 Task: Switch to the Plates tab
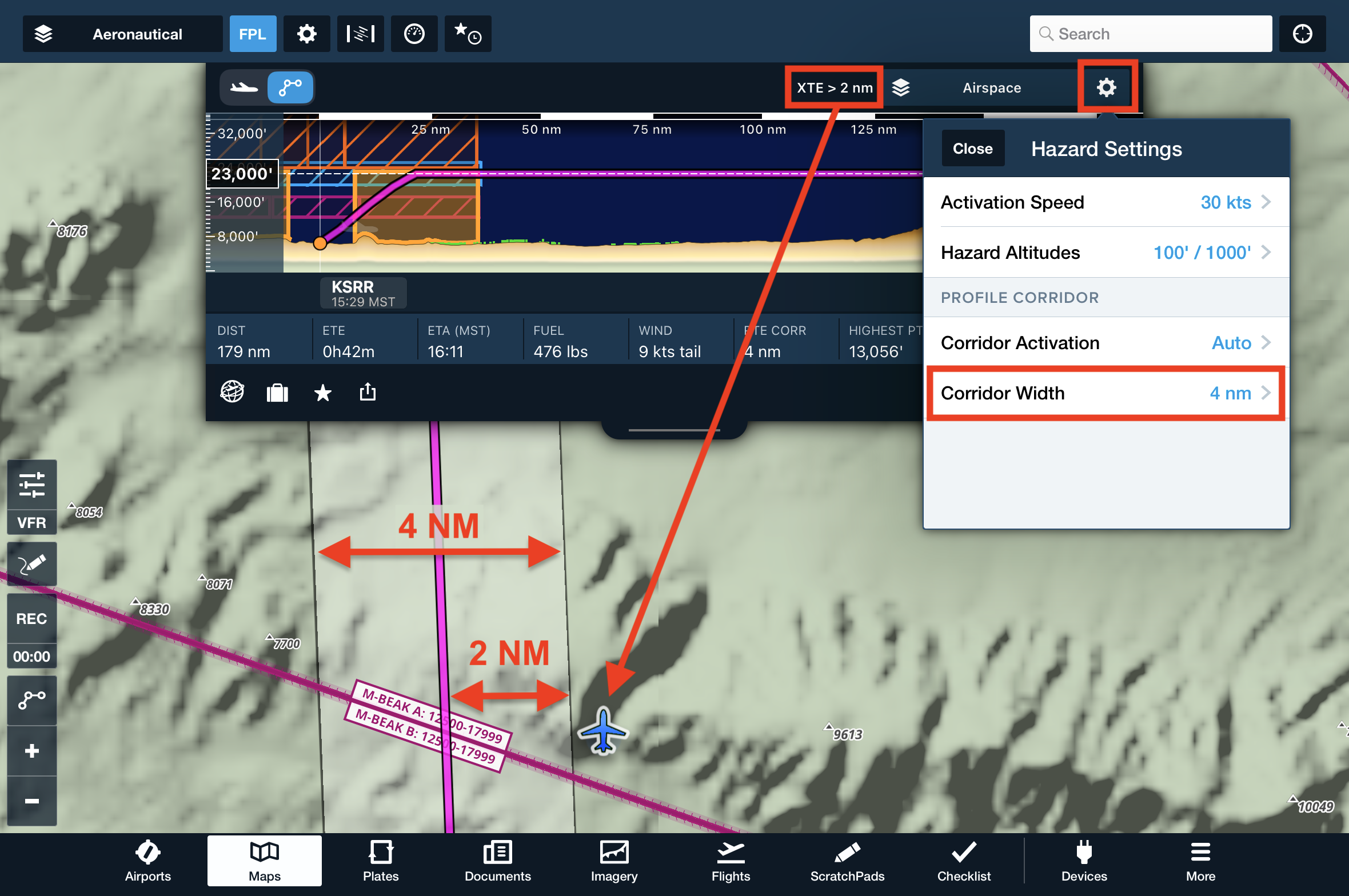(x=381, y=861)
